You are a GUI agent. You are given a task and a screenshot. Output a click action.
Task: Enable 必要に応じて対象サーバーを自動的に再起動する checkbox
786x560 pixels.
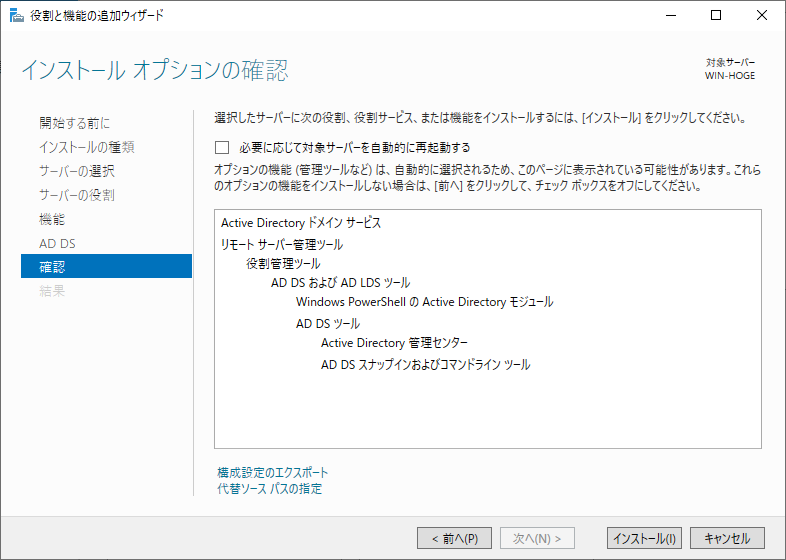(x=222, y=147)
